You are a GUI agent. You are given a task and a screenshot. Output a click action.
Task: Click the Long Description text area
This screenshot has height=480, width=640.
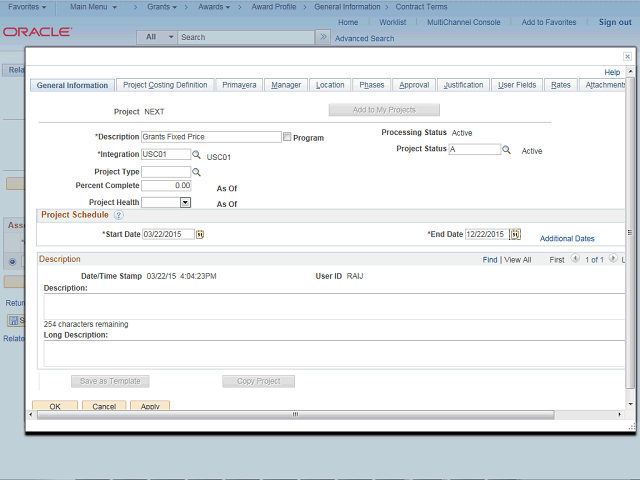pos(334,353)
